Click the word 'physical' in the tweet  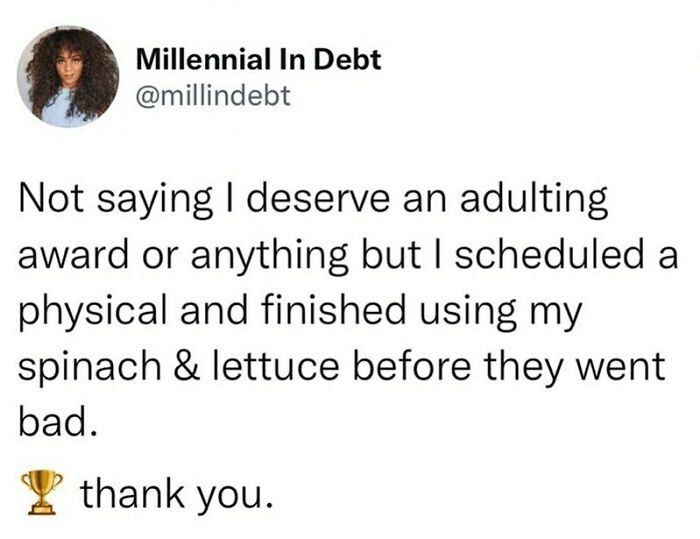click(92, 312)
